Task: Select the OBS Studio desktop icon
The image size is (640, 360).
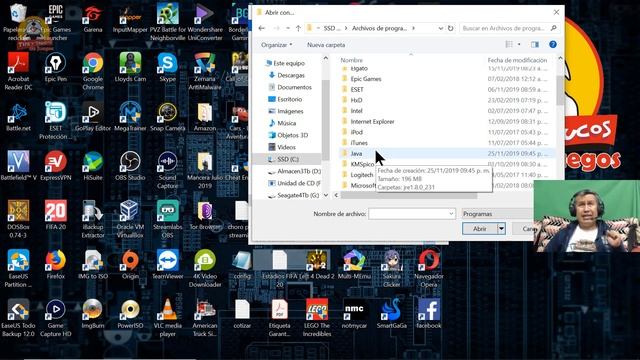Action: [130, 166]
